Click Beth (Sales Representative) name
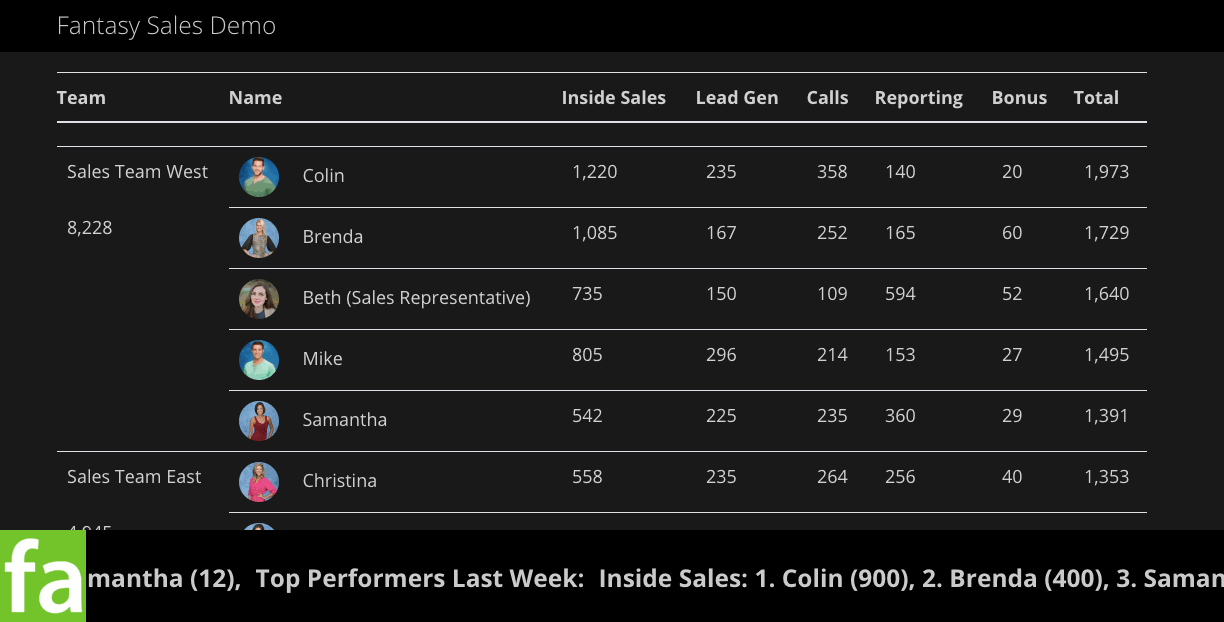 pyautogui.click(x=416, y=298)
